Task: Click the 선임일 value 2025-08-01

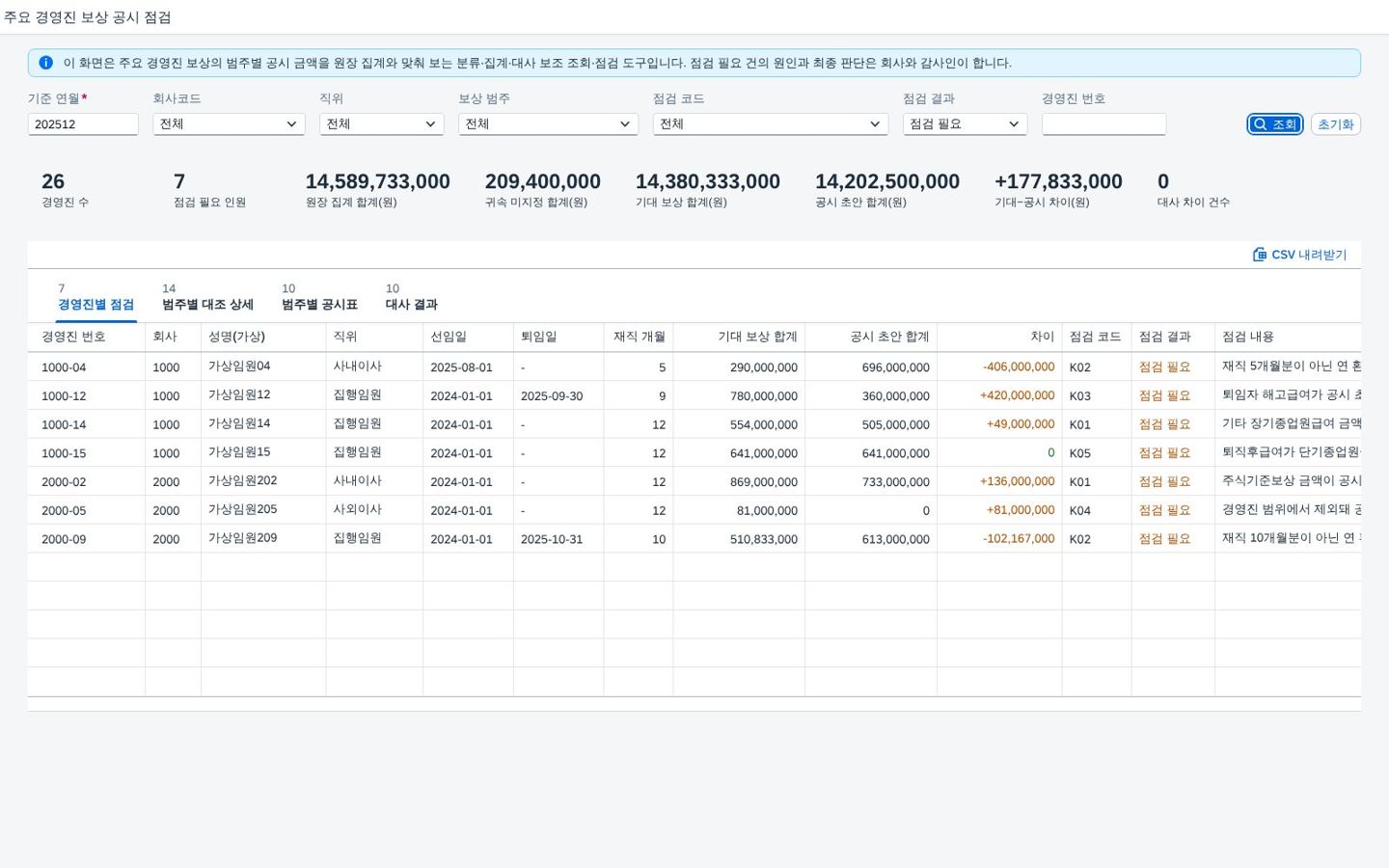Action: tap(461, 367)
